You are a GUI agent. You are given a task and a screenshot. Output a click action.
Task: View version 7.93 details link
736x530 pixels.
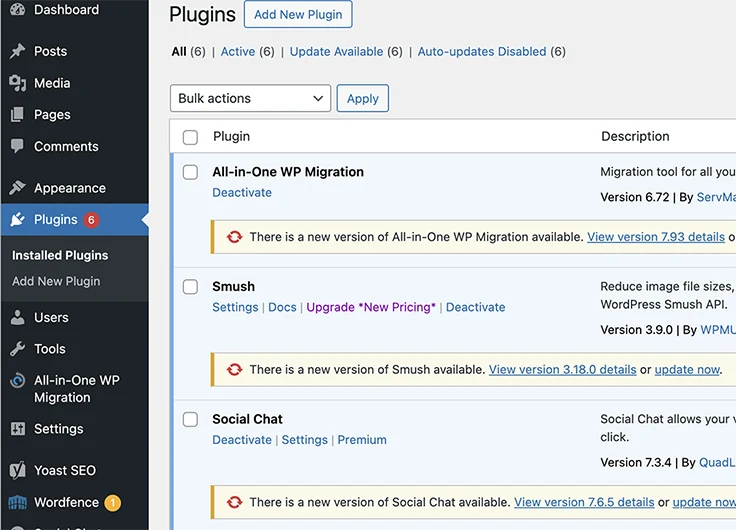[x=656, y=237]
